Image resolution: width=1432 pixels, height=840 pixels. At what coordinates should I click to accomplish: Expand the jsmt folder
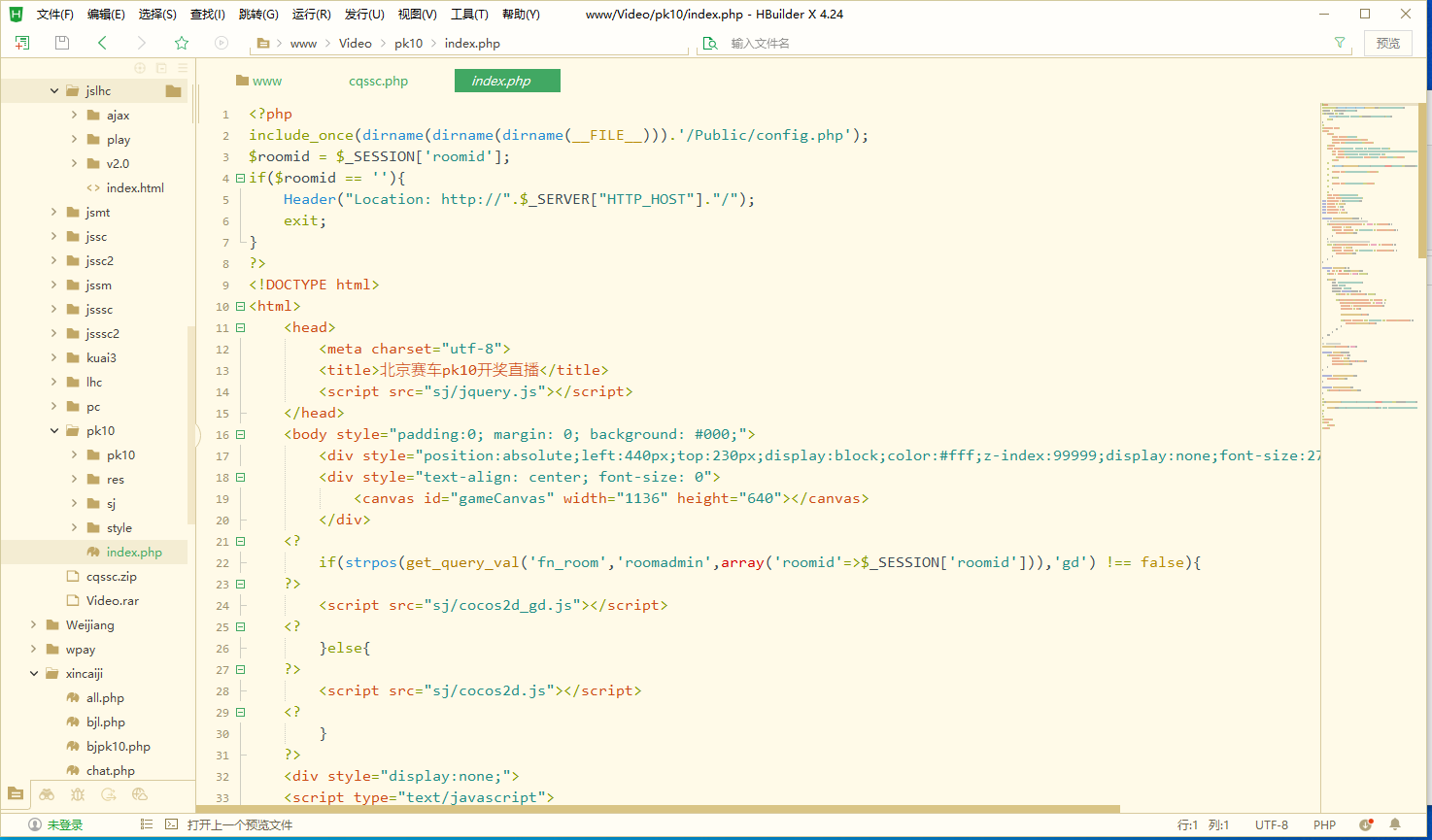click(x=54, y=213)
